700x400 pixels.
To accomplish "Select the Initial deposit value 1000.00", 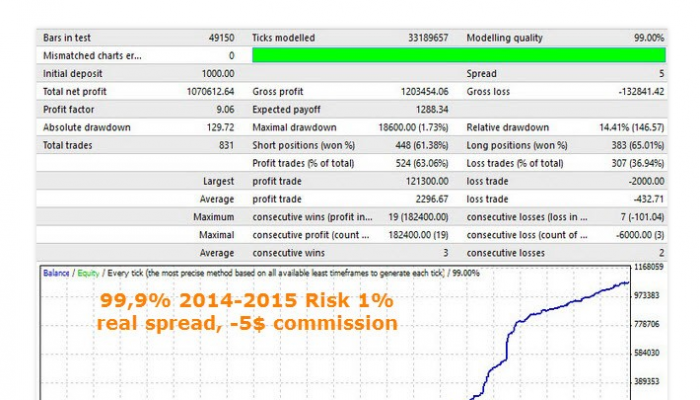I will coord(218,74).
